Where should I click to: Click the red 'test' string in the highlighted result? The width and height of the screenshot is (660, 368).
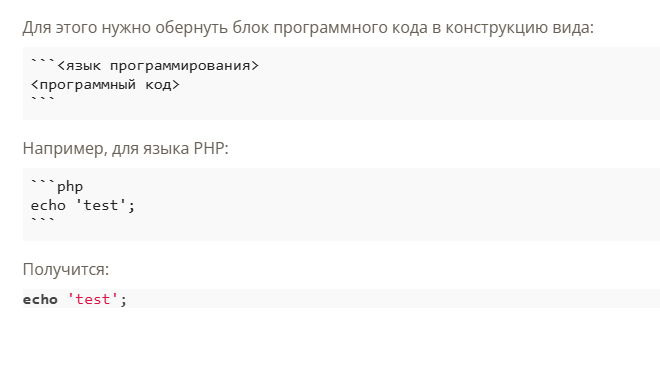(x=93, y=299)
